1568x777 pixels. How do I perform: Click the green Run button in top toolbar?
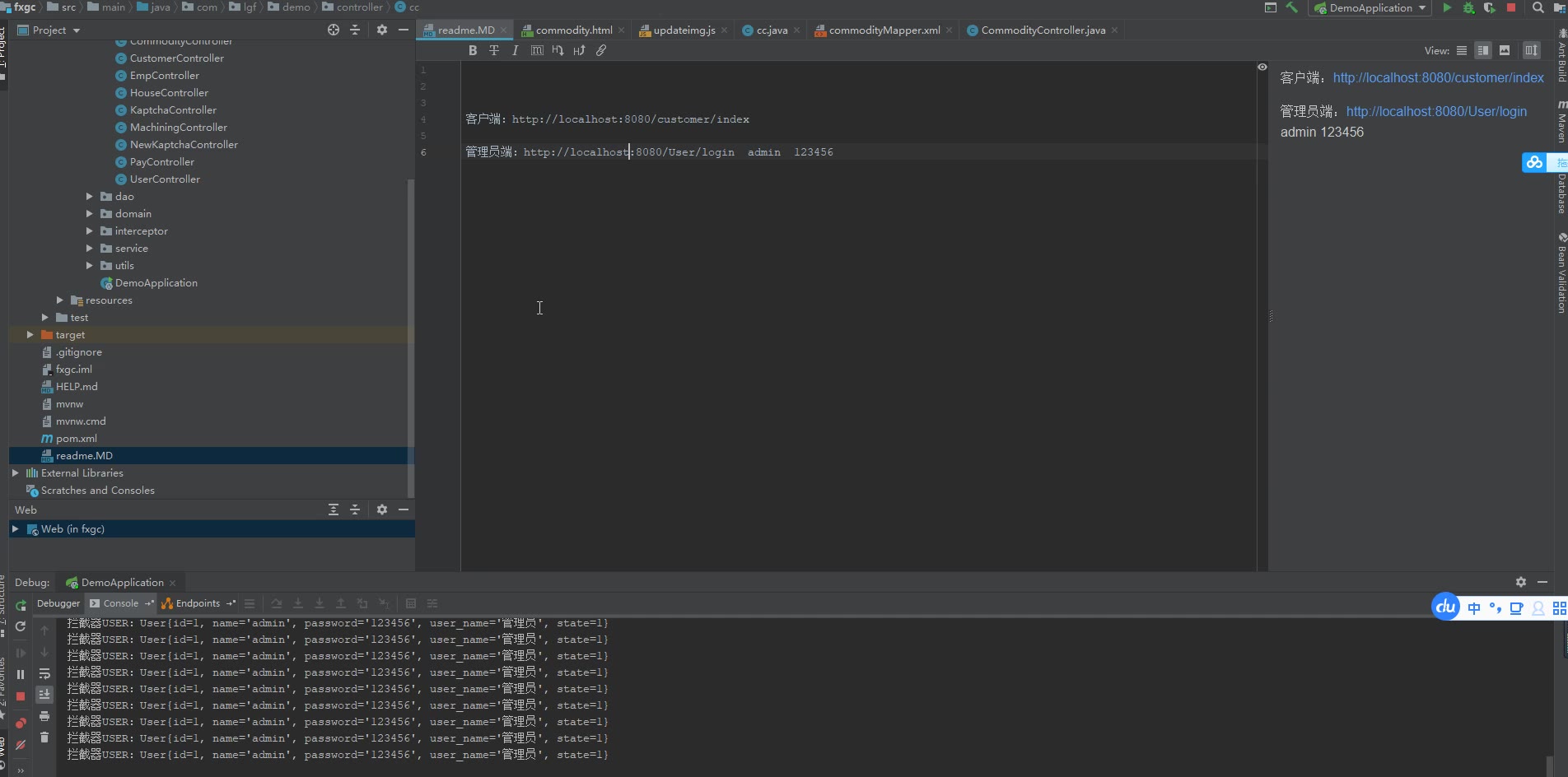point(1447,8)
